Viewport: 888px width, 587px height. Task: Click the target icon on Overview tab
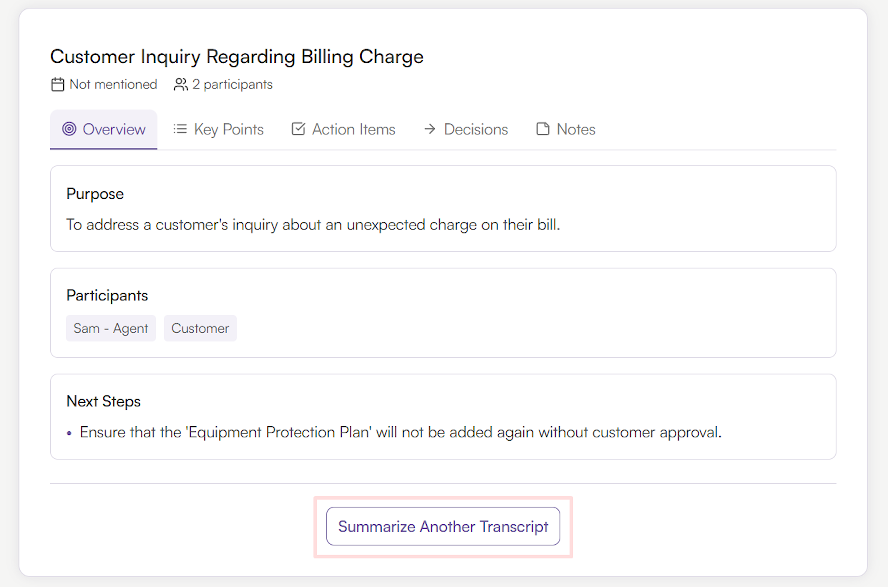[x=69, y=129]
